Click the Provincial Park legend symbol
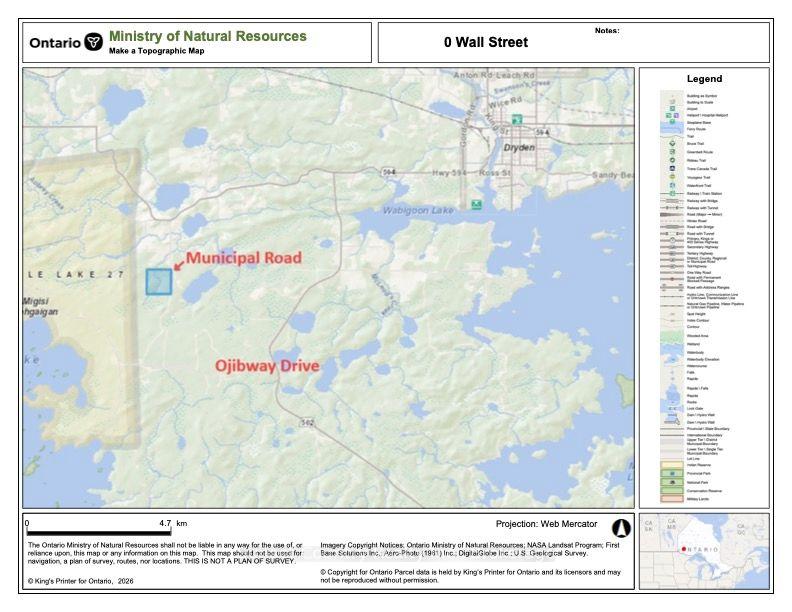792x612 pixels. tap(672, 473)
